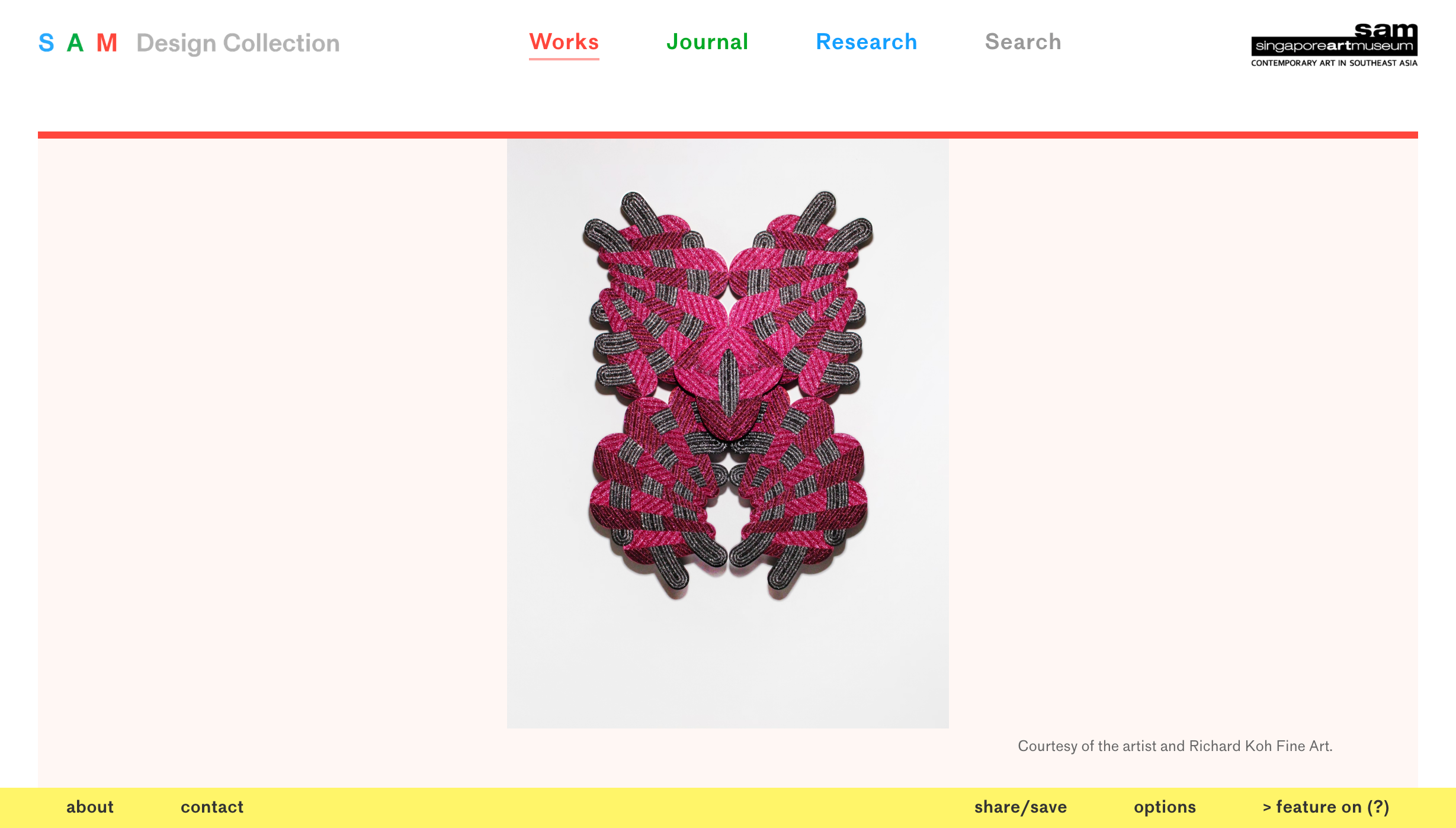1456x828 pixels.
Task: Click the Design Collection title
Action: (x=238, y=43)
